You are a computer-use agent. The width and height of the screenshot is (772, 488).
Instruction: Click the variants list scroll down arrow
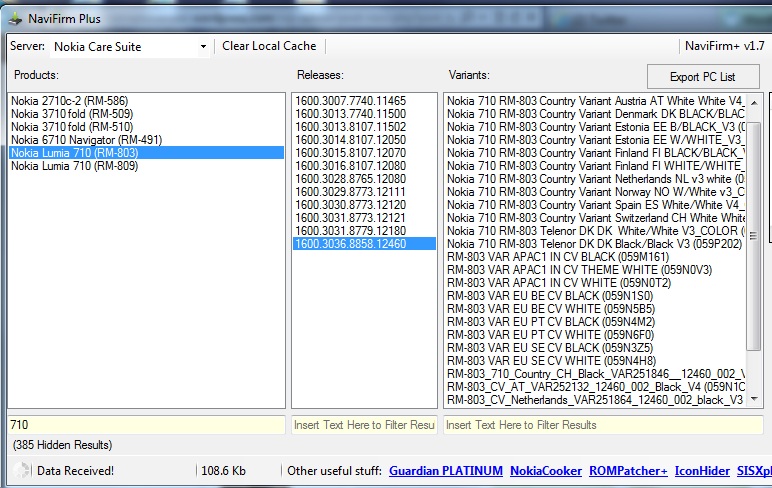(x=754, y=398)
